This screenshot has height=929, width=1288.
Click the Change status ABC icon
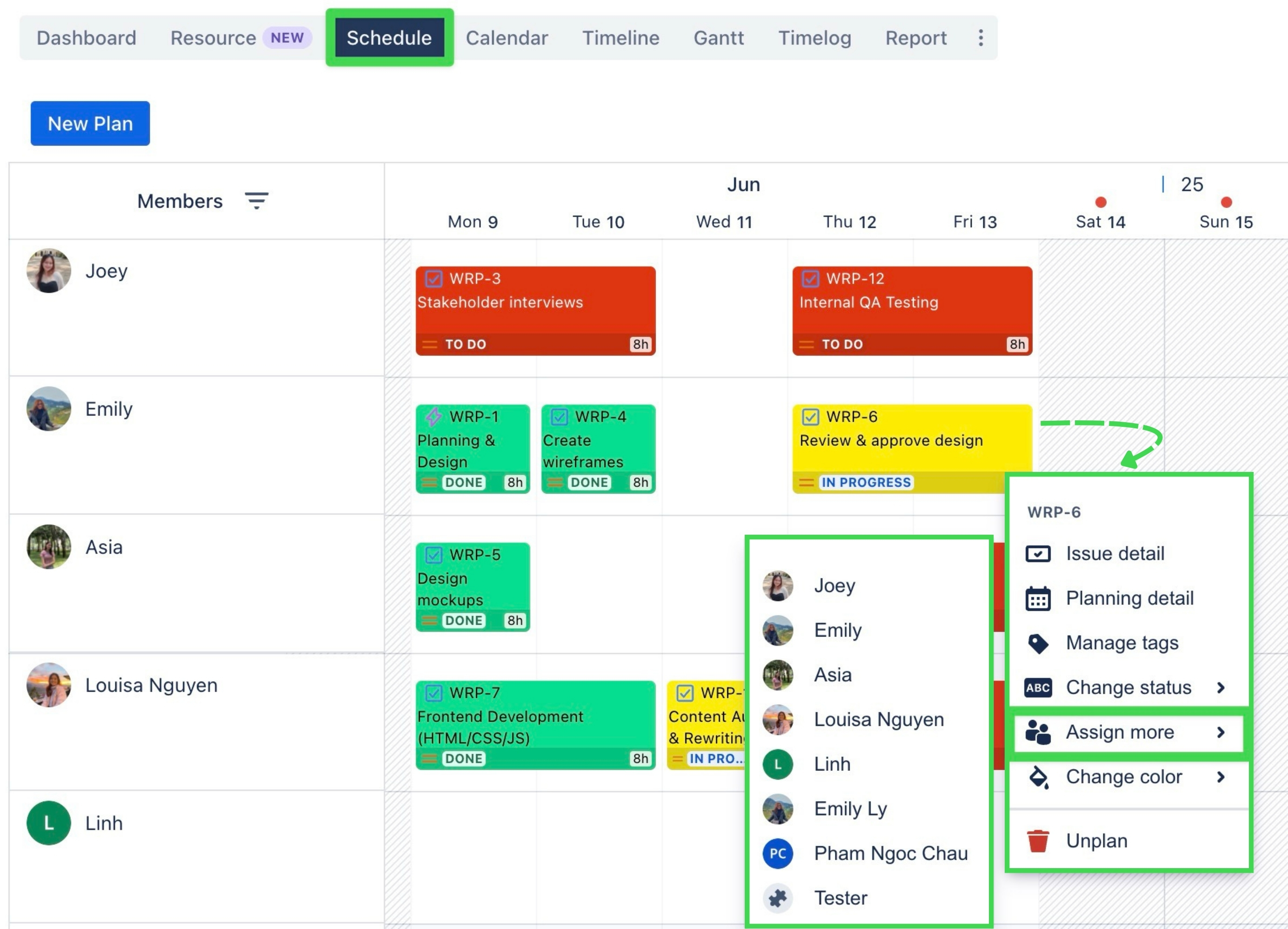click(x=1038, y=688)
